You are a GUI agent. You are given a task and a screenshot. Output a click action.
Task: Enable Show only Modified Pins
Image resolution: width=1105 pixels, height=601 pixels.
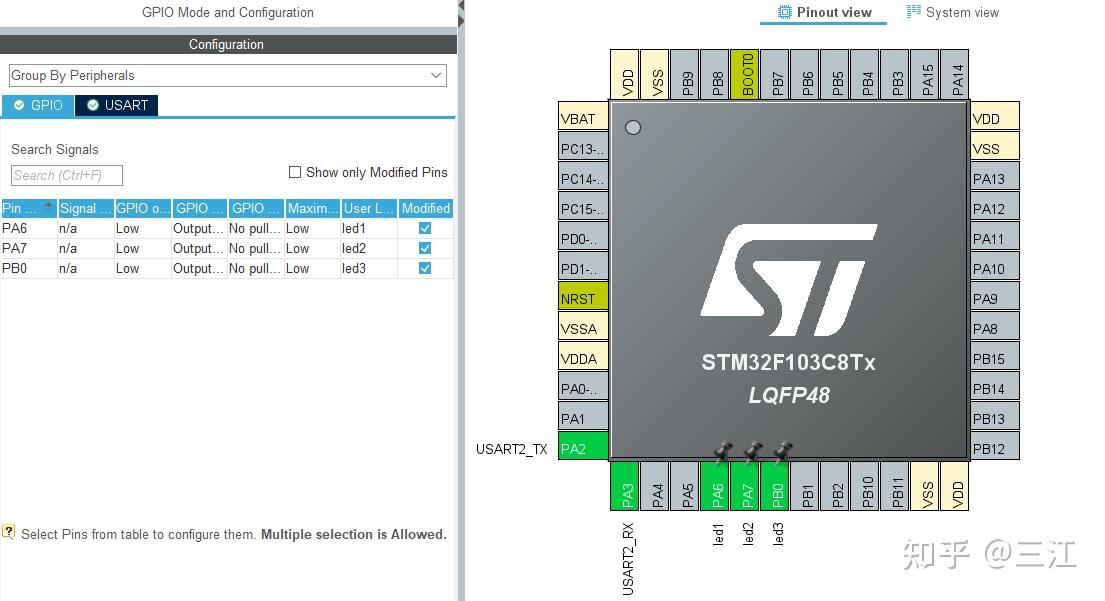[294, 172]
